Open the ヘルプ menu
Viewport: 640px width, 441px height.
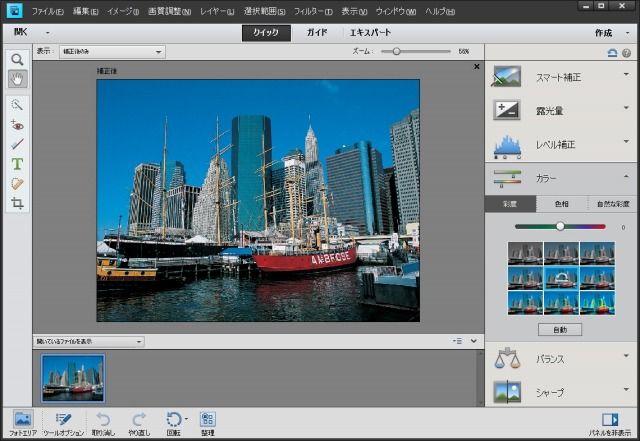click(x=440, y=11)
